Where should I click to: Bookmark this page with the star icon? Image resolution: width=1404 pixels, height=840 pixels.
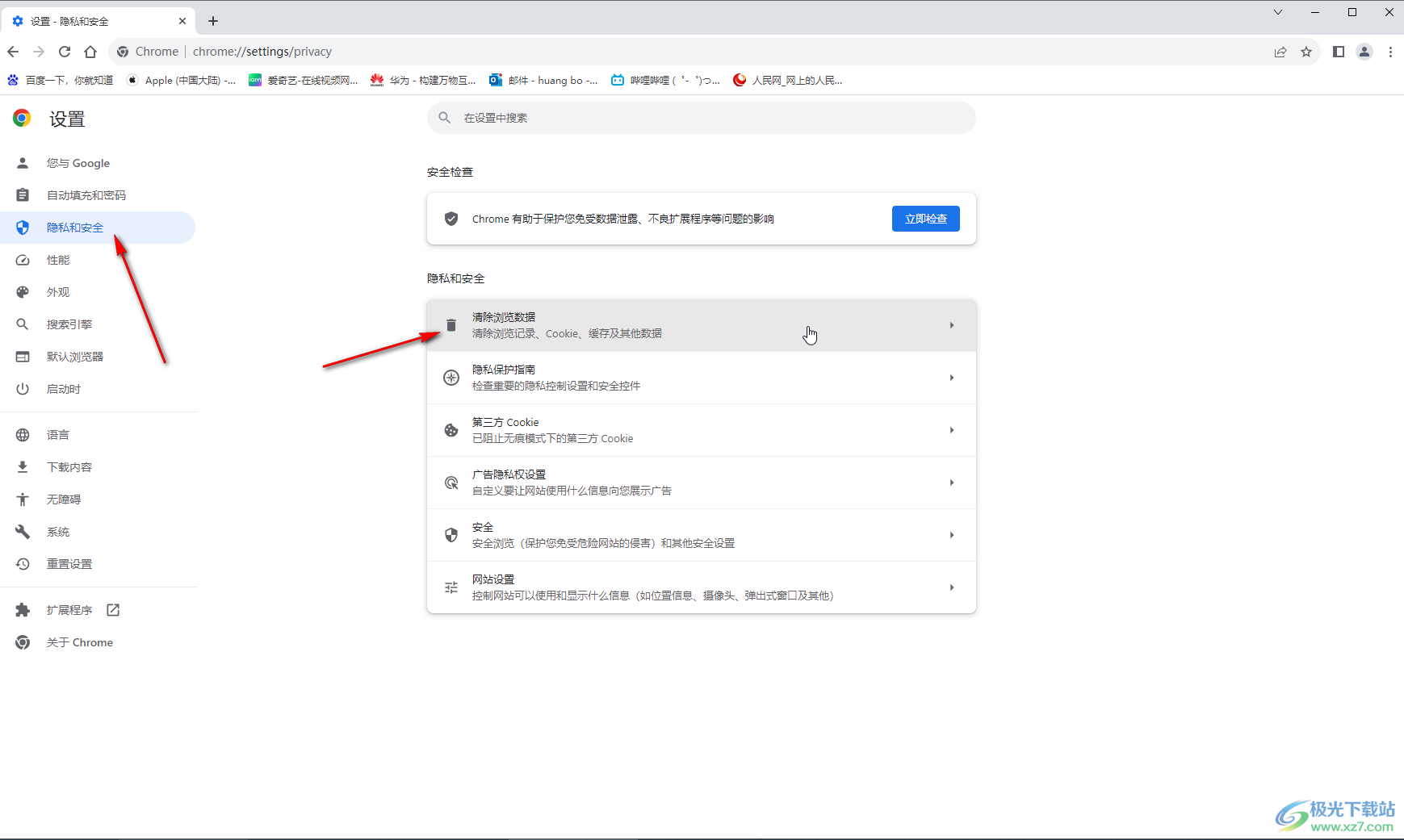[1306, 52]
